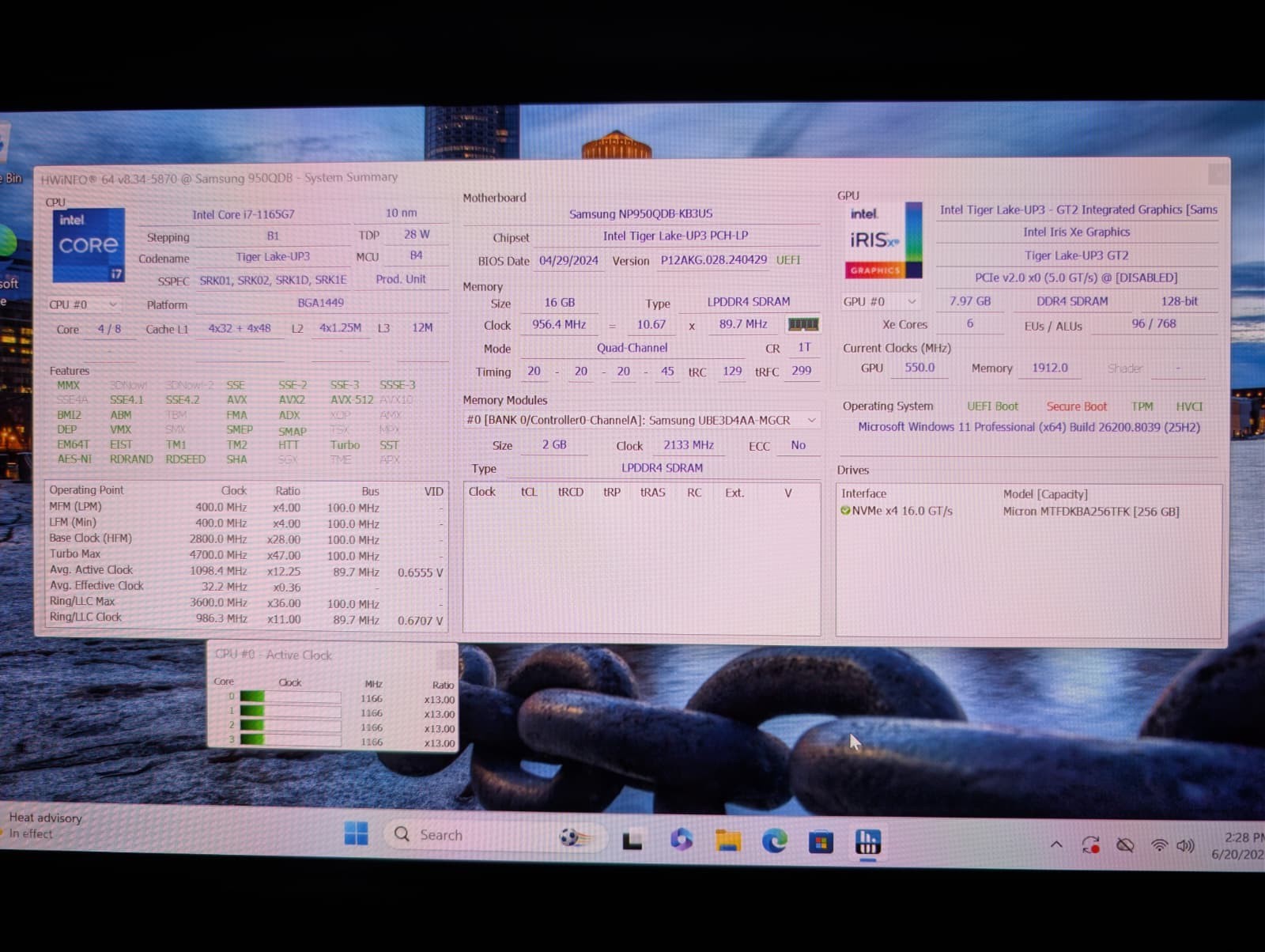Click memory clock value 956.4 MHz

tap(559, 324)
